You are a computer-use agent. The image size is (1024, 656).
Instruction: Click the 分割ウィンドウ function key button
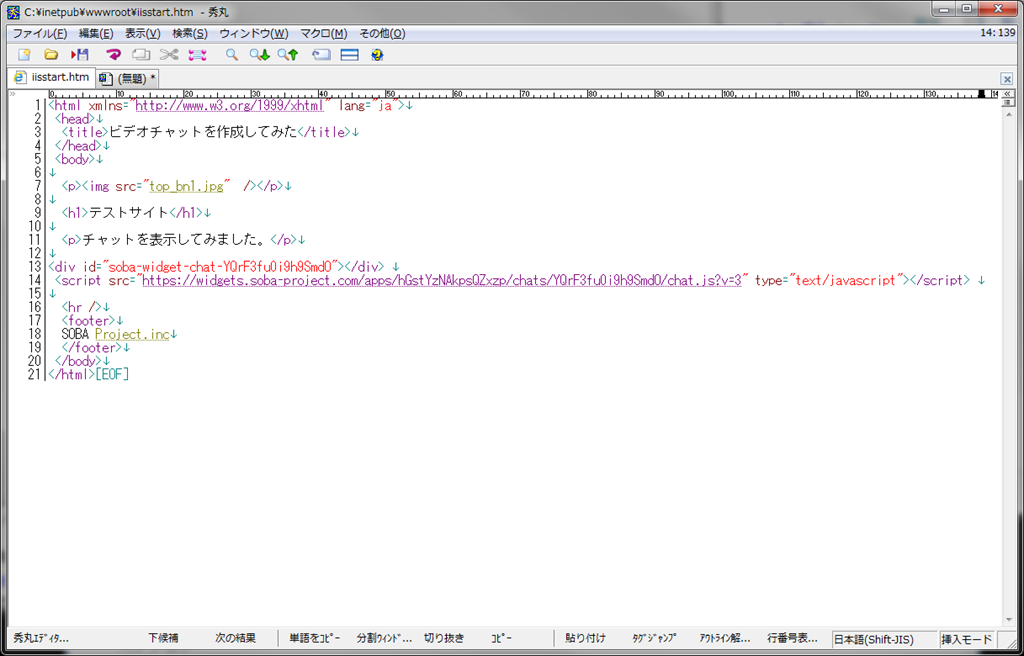click(384, 638)
